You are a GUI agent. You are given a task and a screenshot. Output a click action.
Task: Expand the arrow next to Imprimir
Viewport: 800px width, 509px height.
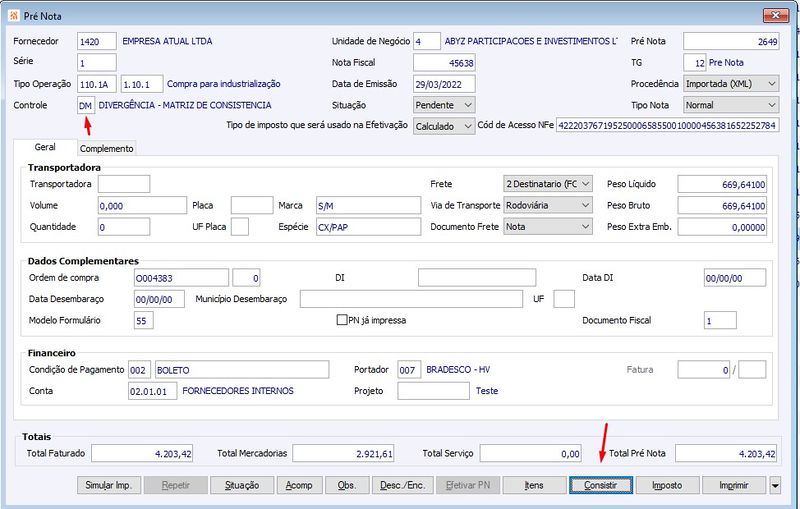(775, 485)
